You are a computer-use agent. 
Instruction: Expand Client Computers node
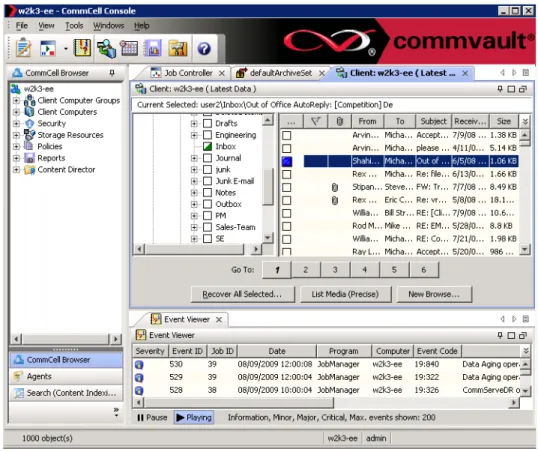tap(16, 112)
